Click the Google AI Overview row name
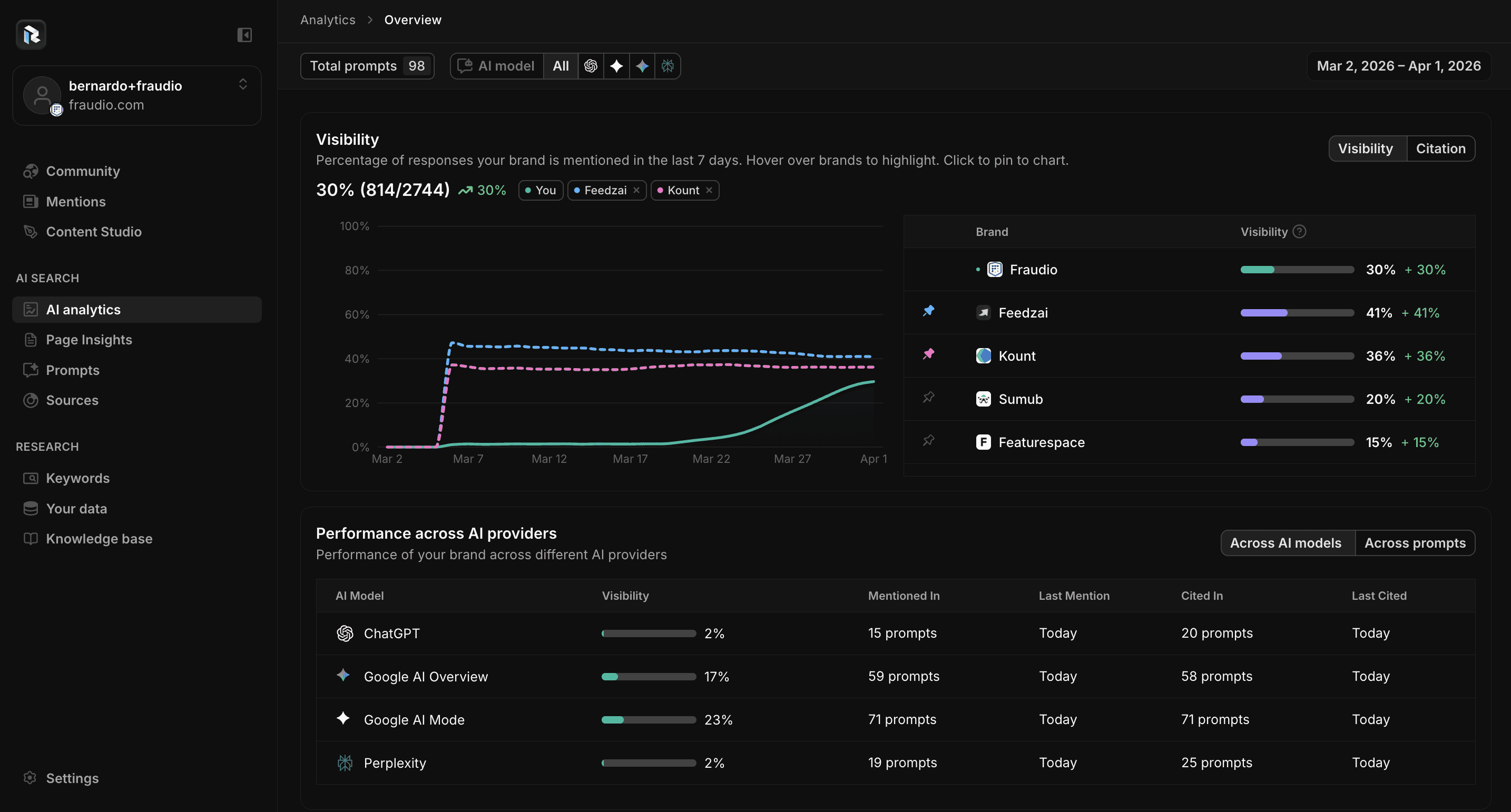This screenshot has height=812, width=1511. (426, 677)
